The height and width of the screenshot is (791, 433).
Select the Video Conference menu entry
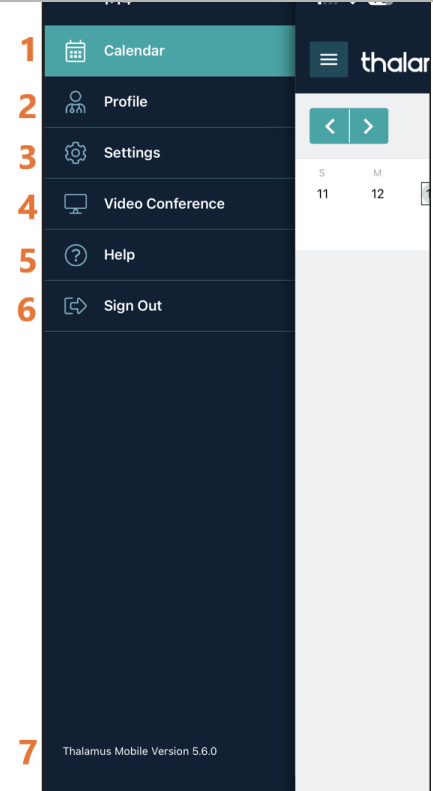click(x=170, y=204)
